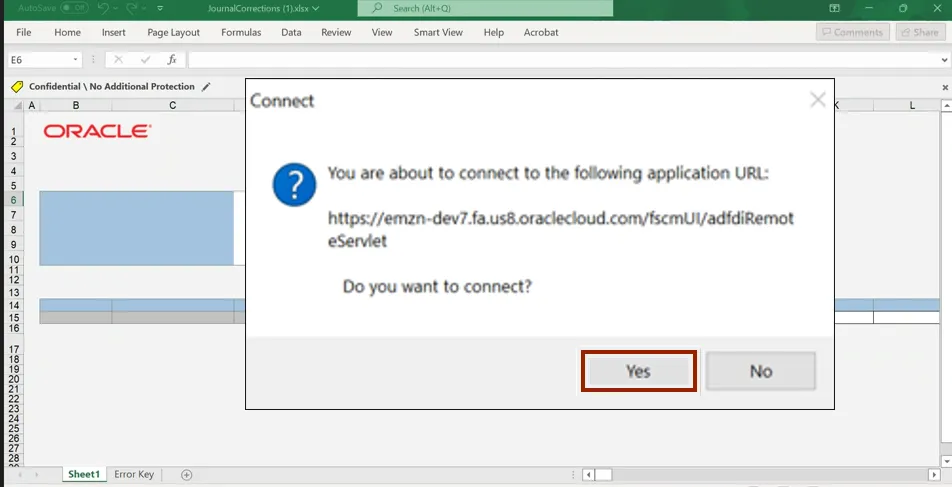Add a new sheet with plus icon
This screenshot has width=952, height=487.
point(186,474)
